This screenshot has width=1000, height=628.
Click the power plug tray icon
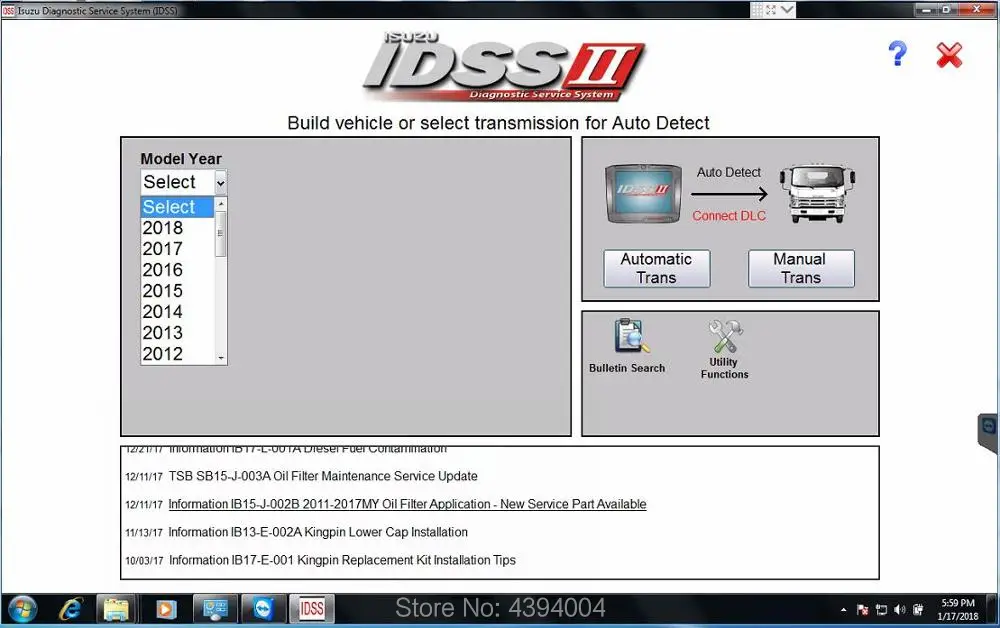[918, 610]
